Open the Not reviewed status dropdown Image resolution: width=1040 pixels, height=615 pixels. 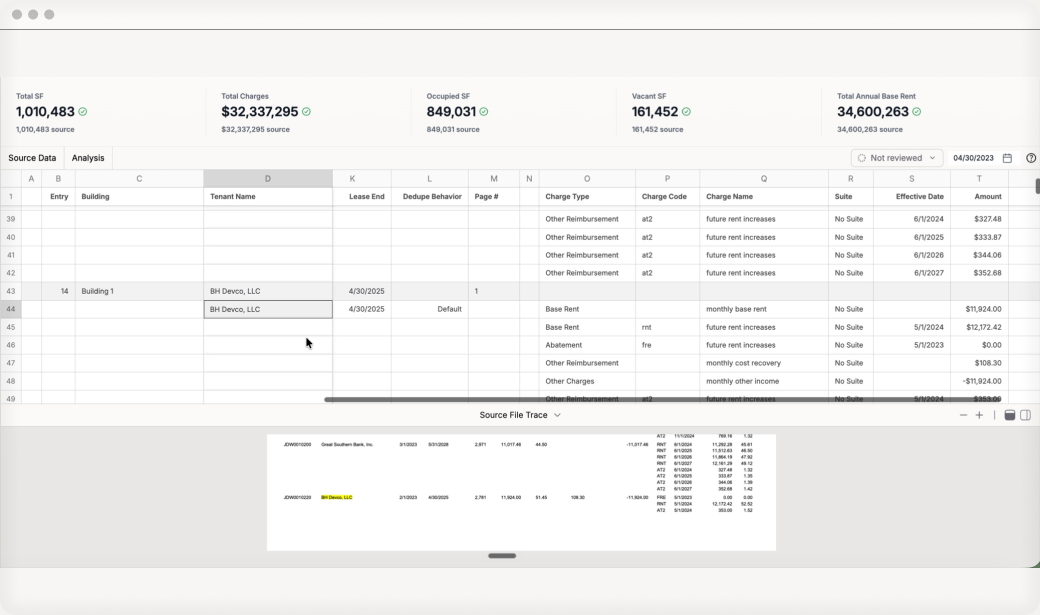[898, 158]
